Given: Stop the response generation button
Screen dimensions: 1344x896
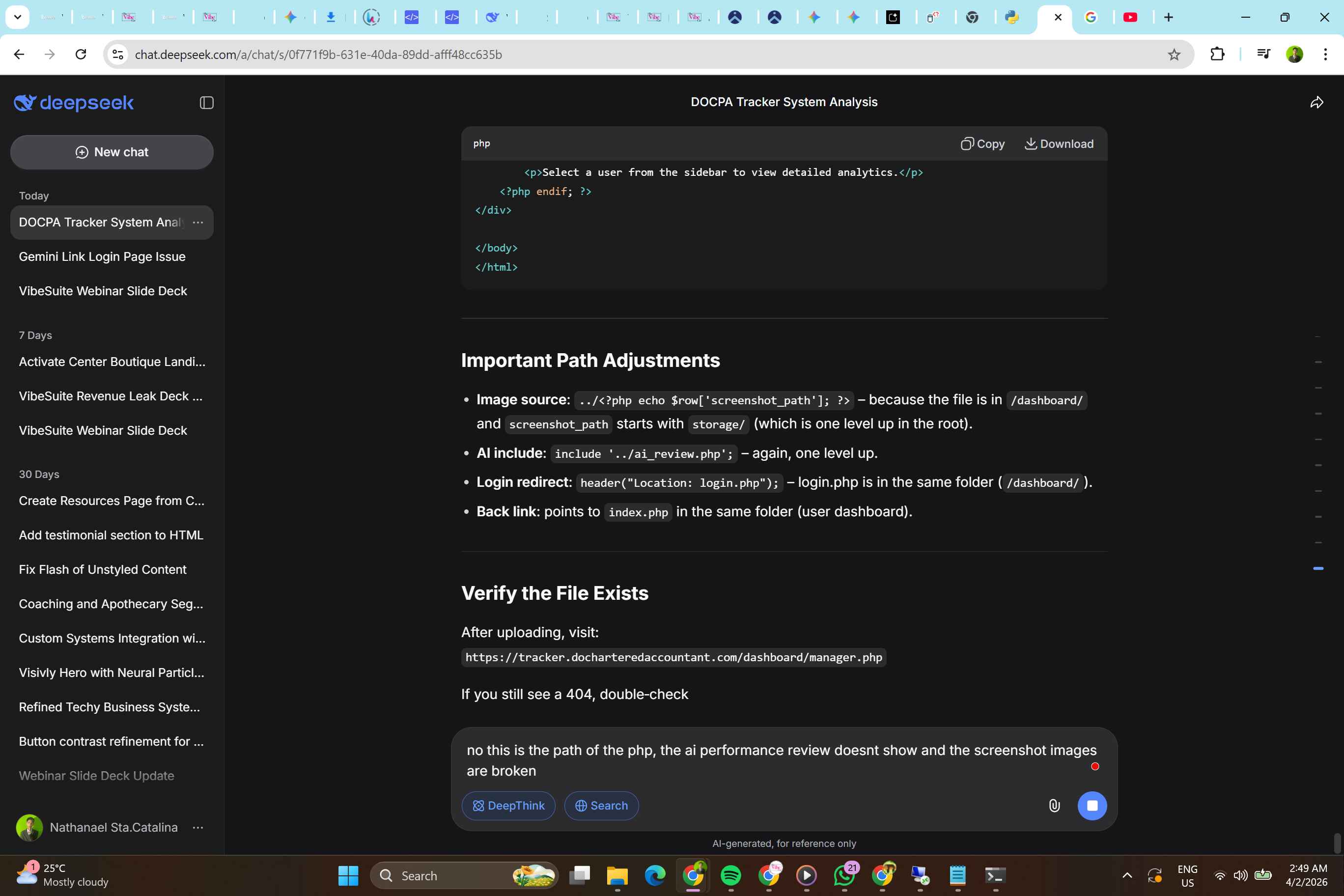Looking at the screenshot, I should click(1092, 806).
